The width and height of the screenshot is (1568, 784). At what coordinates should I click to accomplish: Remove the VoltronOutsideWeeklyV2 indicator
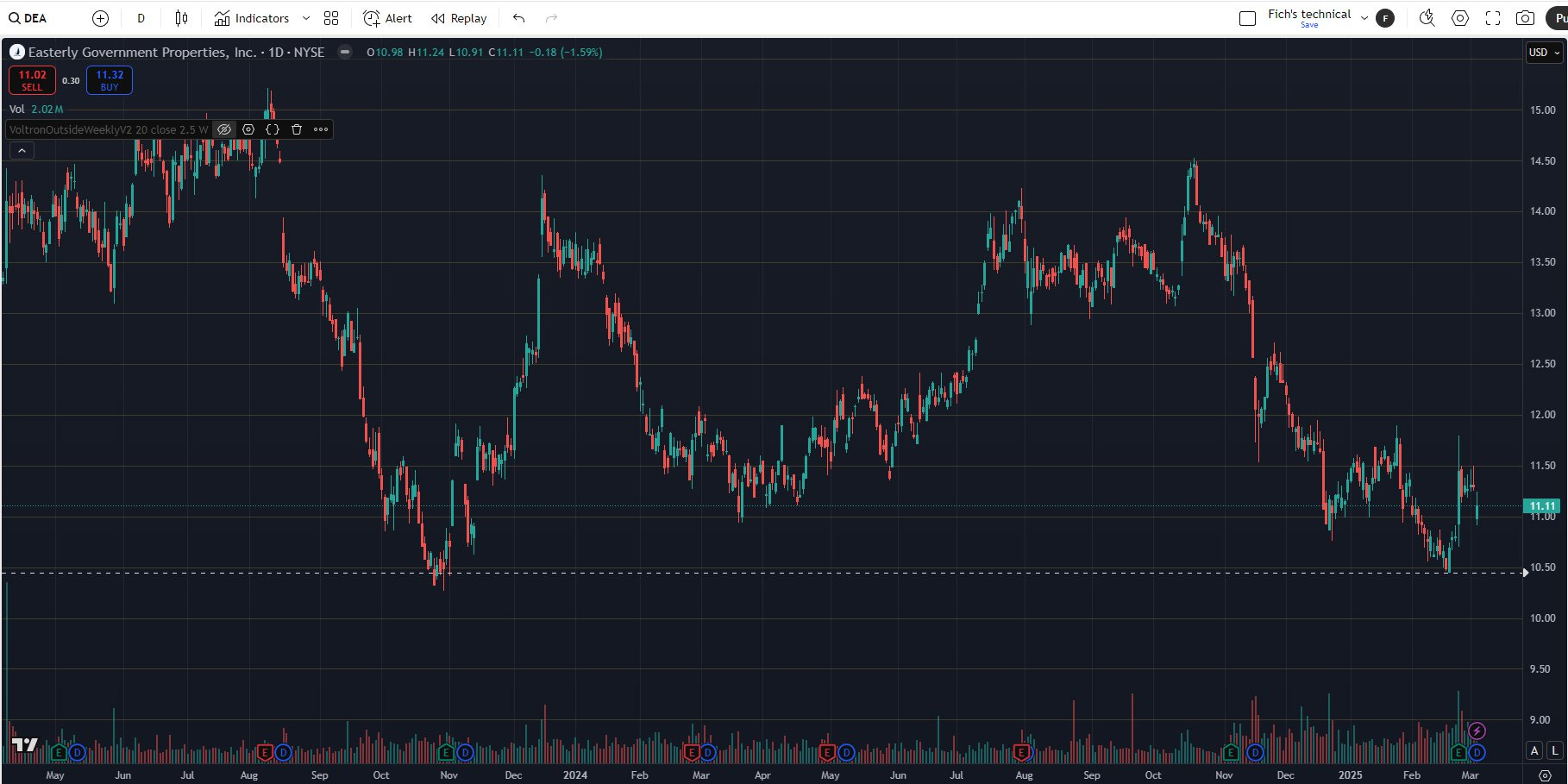(297, 129)
